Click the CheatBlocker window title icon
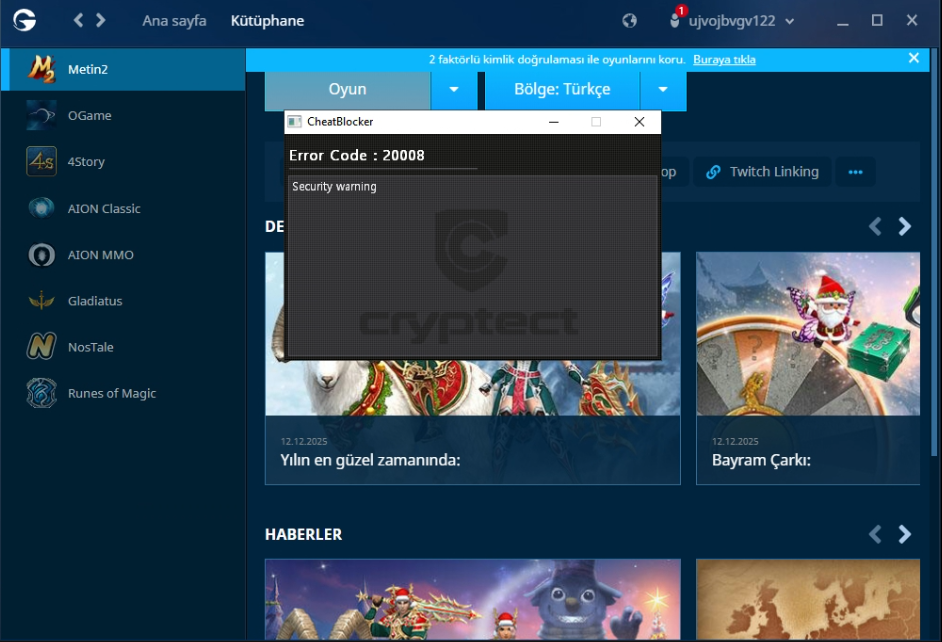This screenshot has width=942, height=642. (294, 122)
